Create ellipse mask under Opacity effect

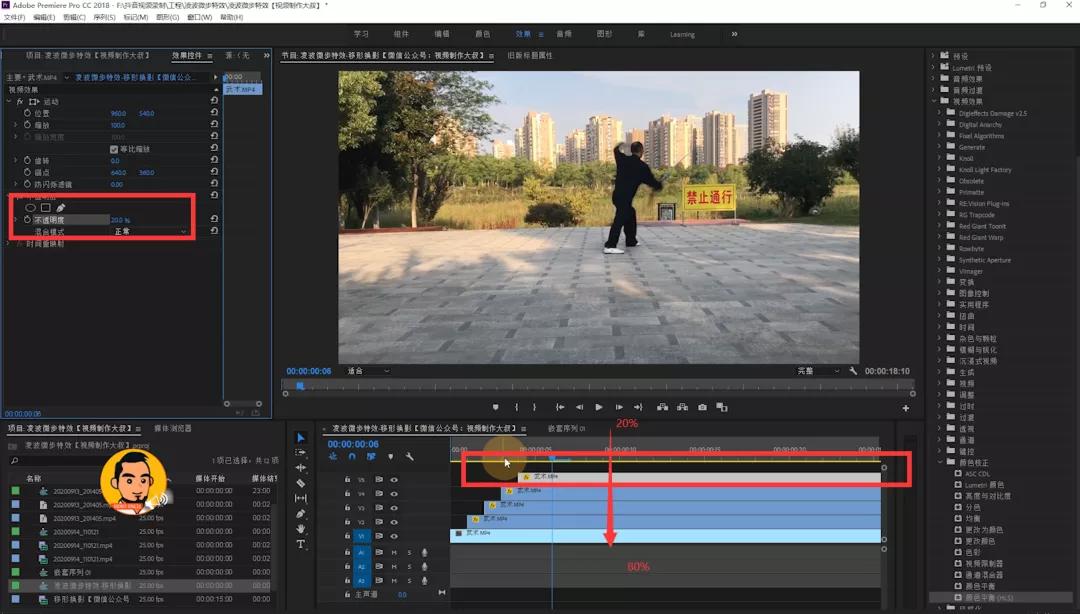click(31, 207)
